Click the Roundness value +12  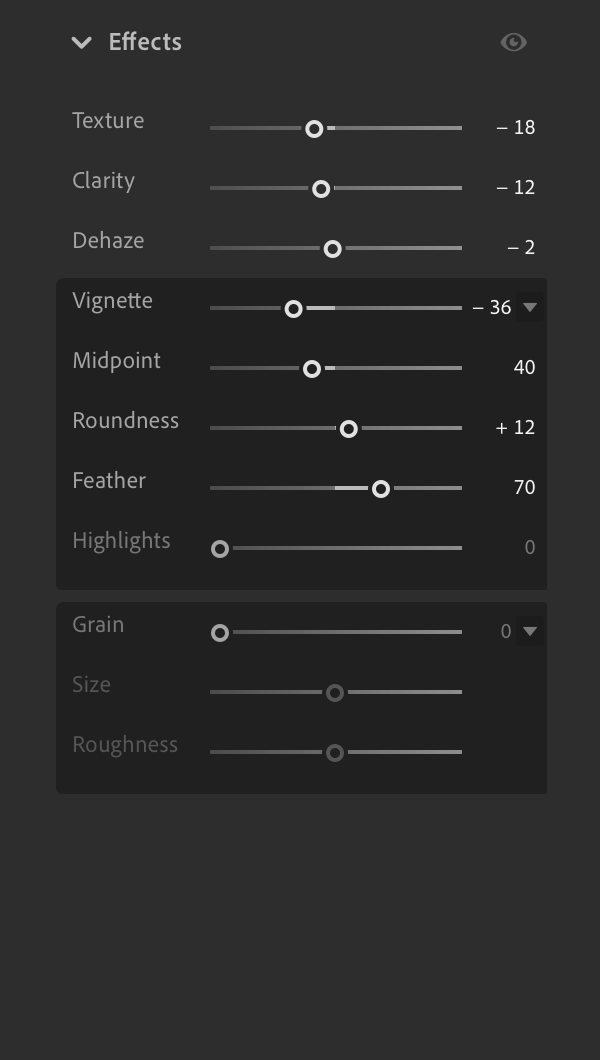(516, 428)
